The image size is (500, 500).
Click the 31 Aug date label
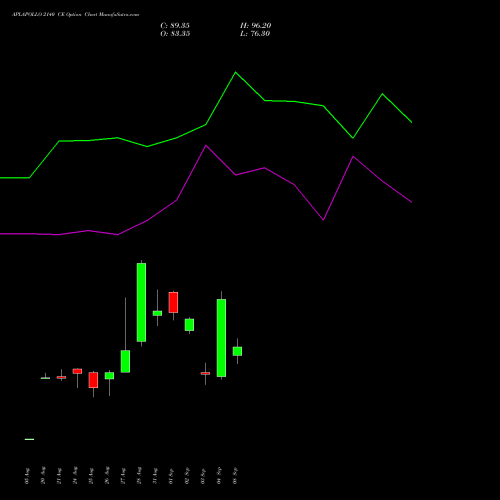tap(155, 476)
